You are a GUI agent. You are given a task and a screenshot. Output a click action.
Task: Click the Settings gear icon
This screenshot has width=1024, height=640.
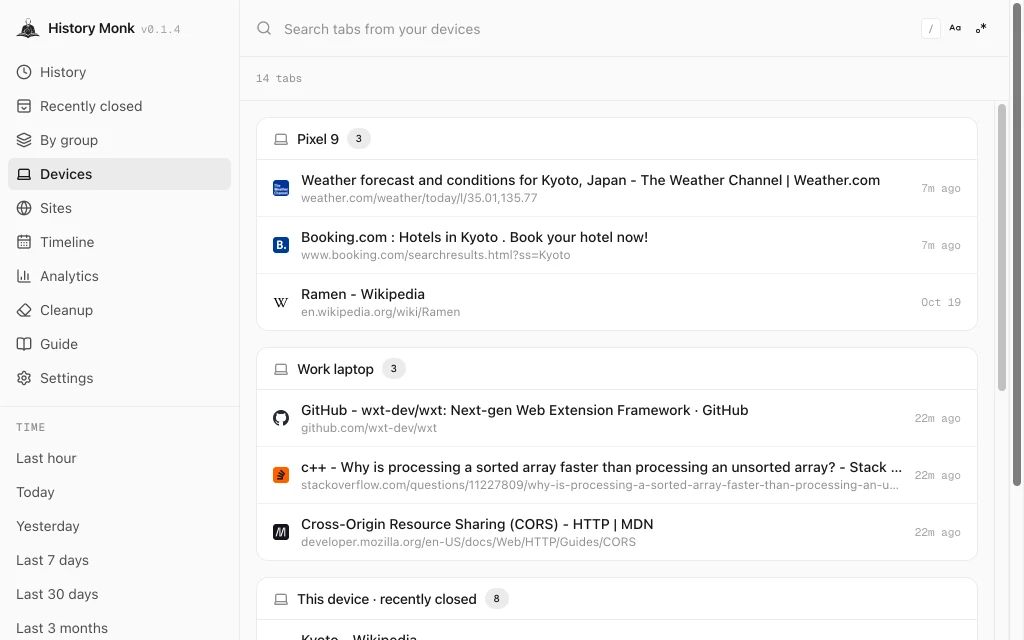pyautogui.click(x=24, y=377)
